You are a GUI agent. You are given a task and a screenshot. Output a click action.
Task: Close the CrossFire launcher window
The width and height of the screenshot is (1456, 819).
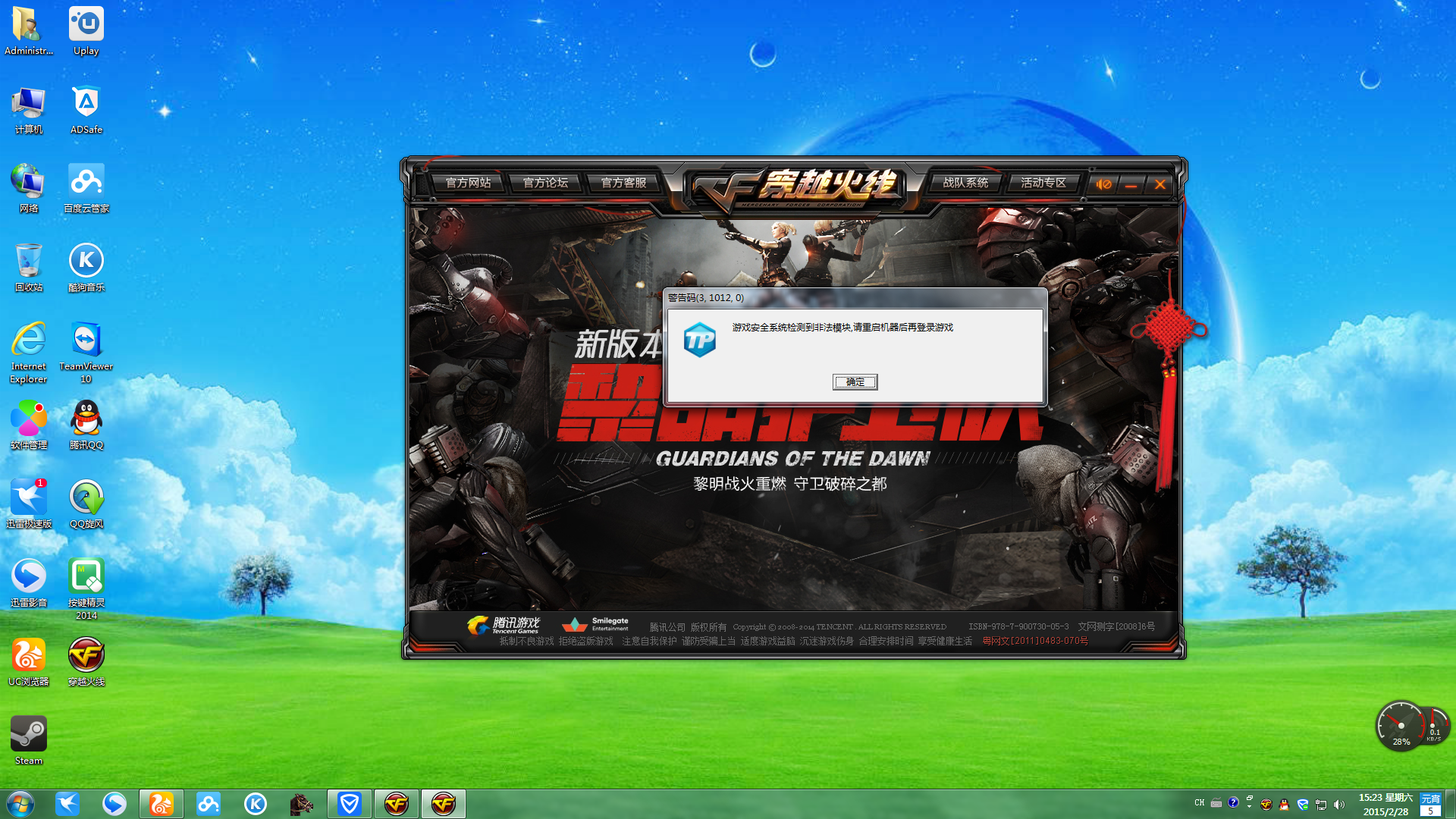pos(1159,184)
